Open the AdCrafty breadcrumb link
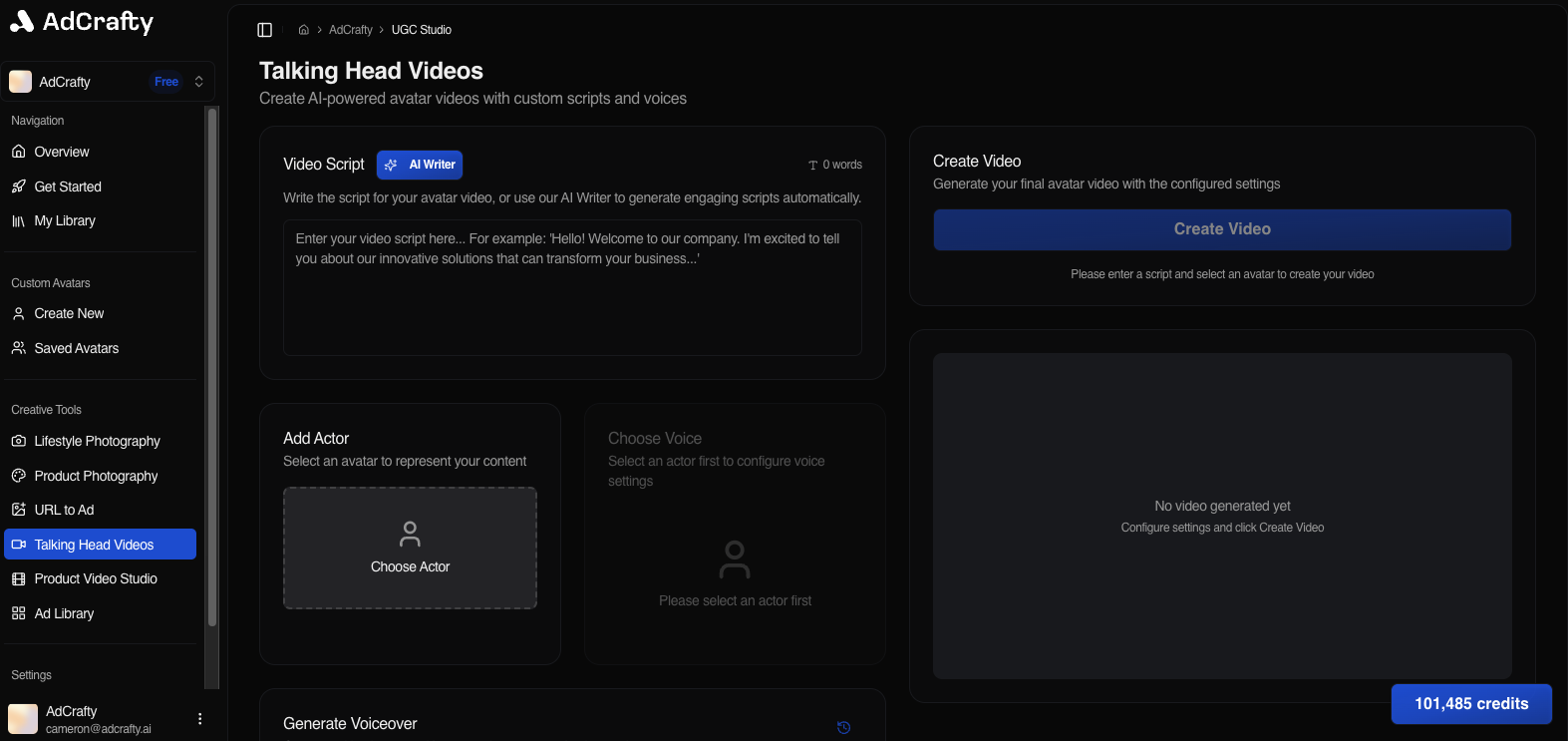This screenshot has height=741, width=1568. (x=351, y=30)
